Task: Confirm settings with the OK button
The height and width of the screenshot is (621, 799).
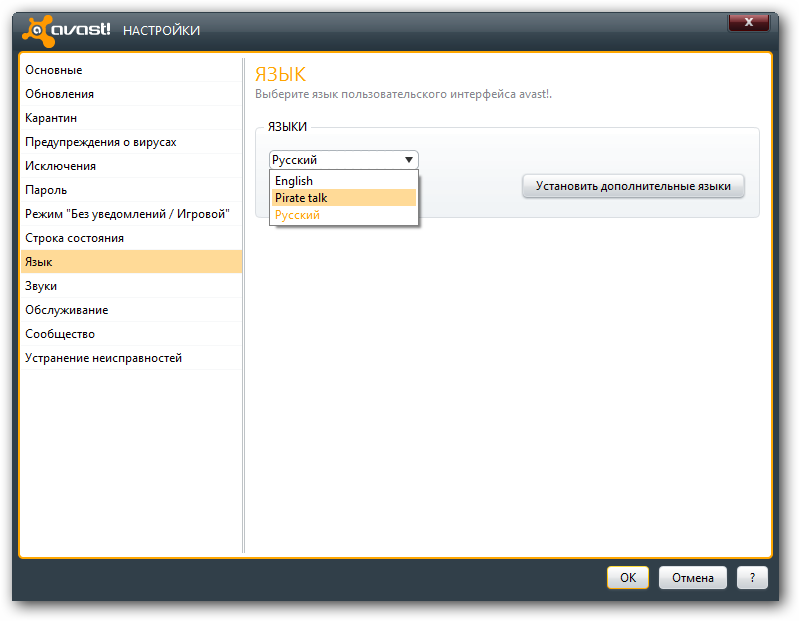Action: click(628, 577)
